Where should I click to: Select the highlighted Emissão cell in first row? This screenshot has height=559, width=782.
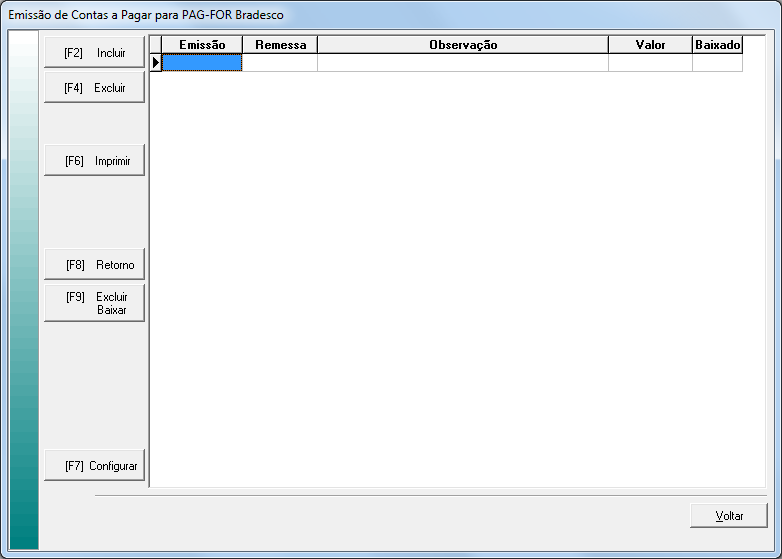202,63
